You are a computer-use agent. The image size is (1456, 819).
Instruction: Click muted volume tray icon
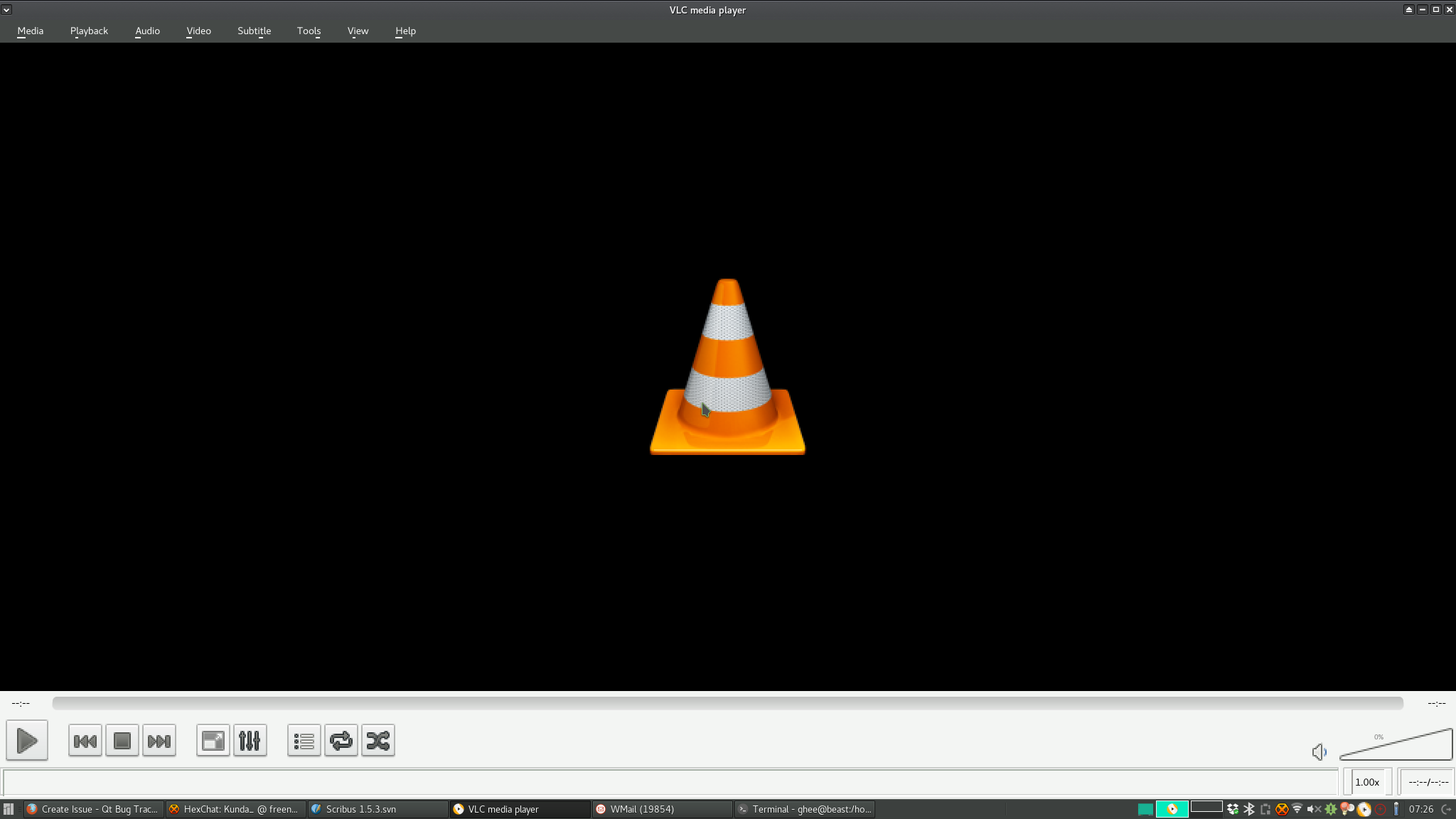tap(1314, 809)
